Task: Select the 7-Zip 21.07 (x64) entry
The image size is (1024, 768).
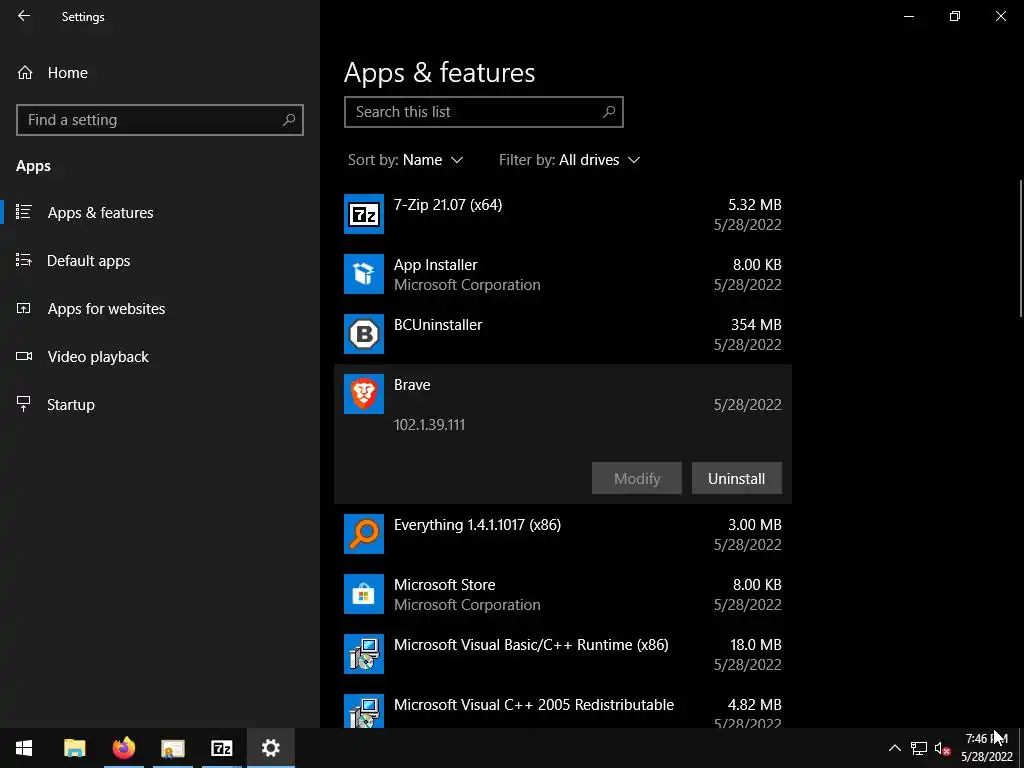Action: coord(448,204)
